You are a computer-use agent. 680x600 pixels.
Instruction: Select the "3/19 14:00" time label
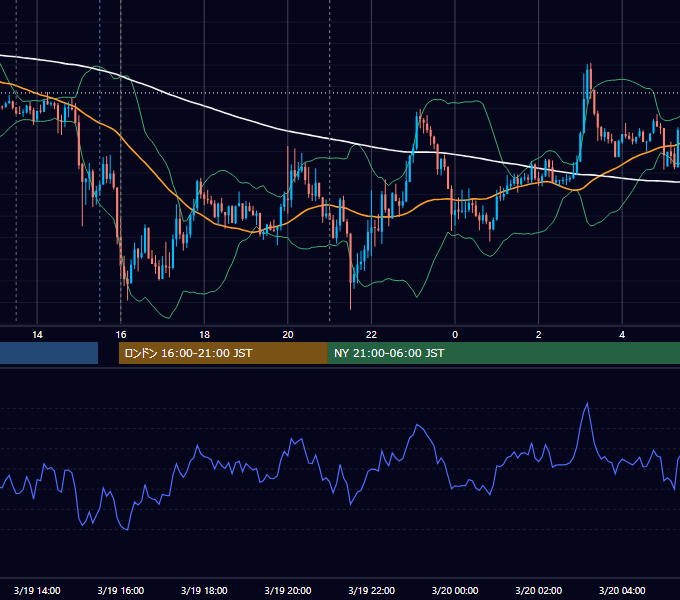tap(37, 590)
